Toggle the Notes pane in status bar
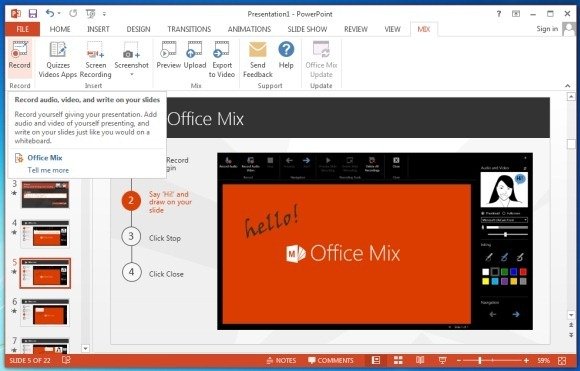580x371 pixels. [x=281, y=360]
